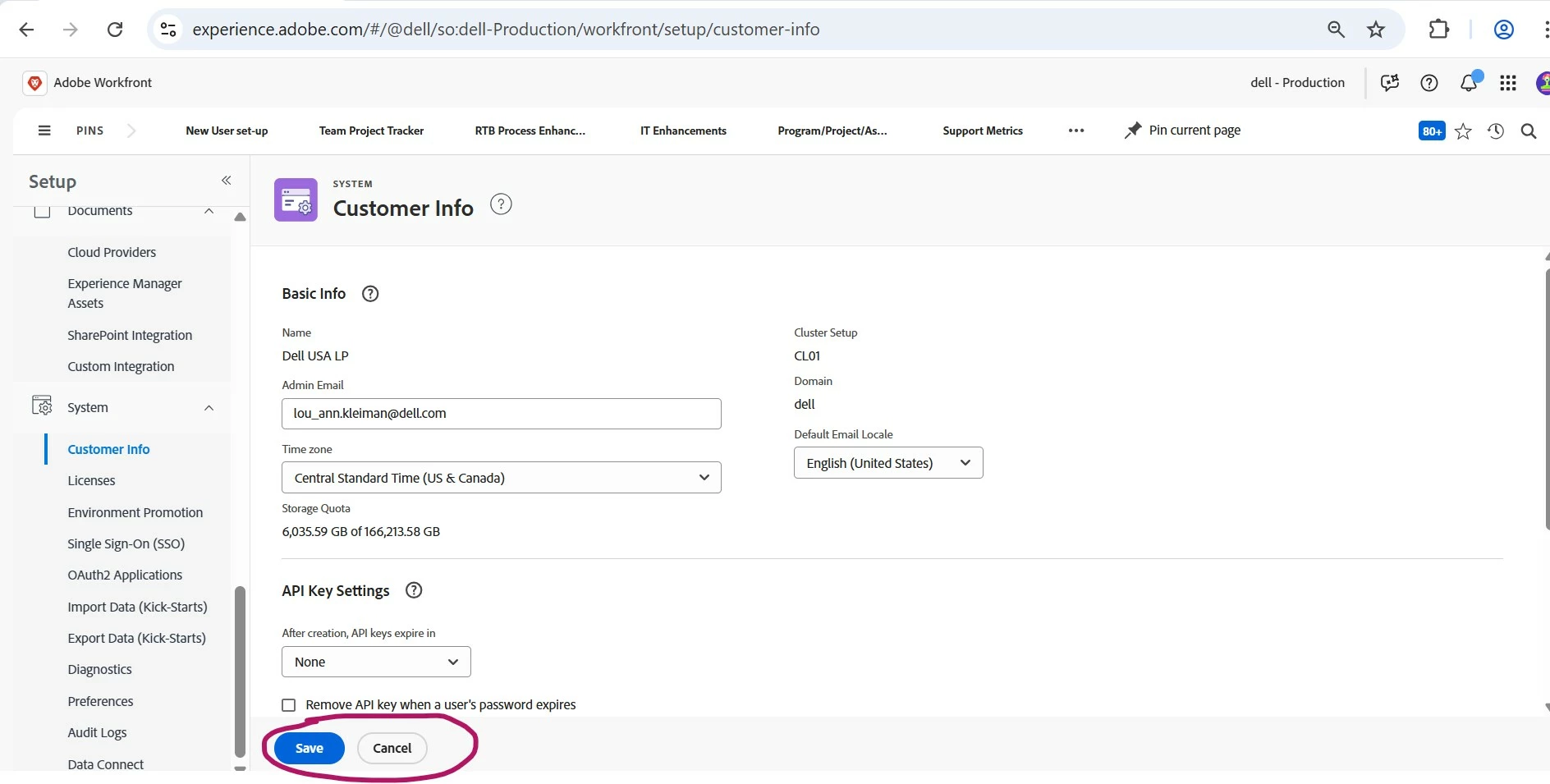
Task: Click the API Key Settings help icon
Action: [414, 590]
